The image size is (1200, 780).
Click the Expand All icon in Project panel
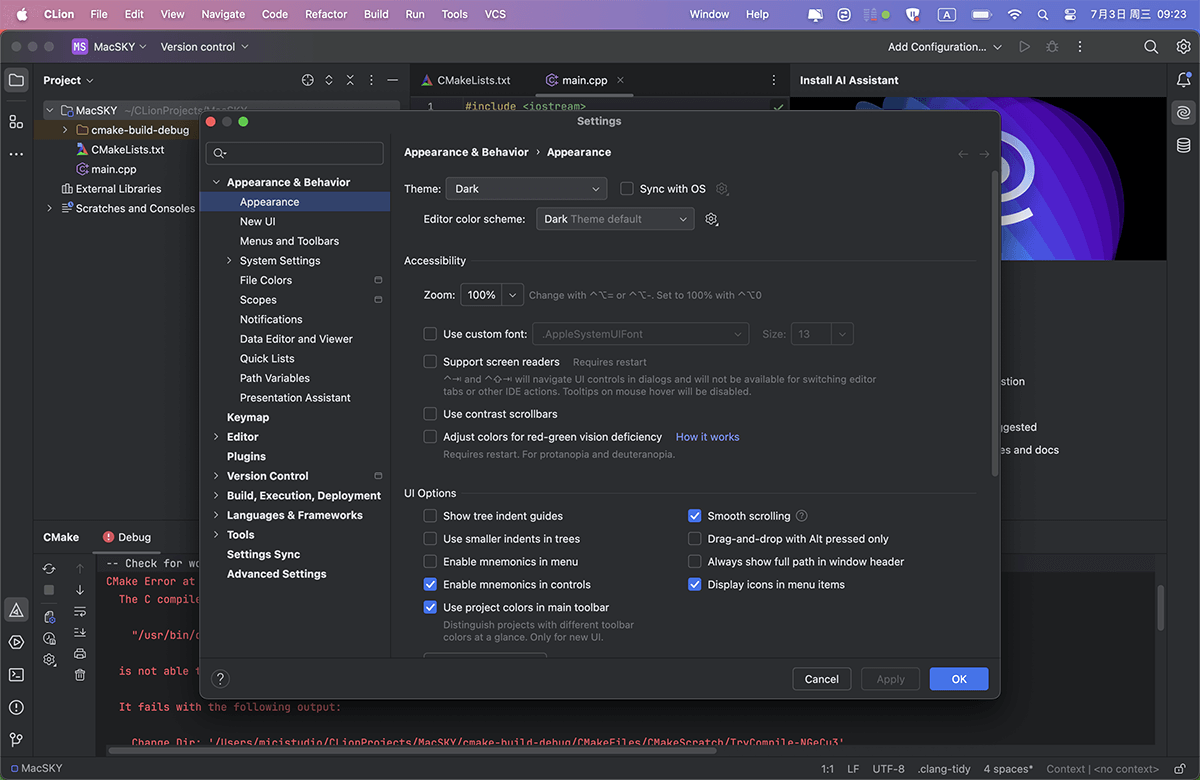[x=329, y=81]
